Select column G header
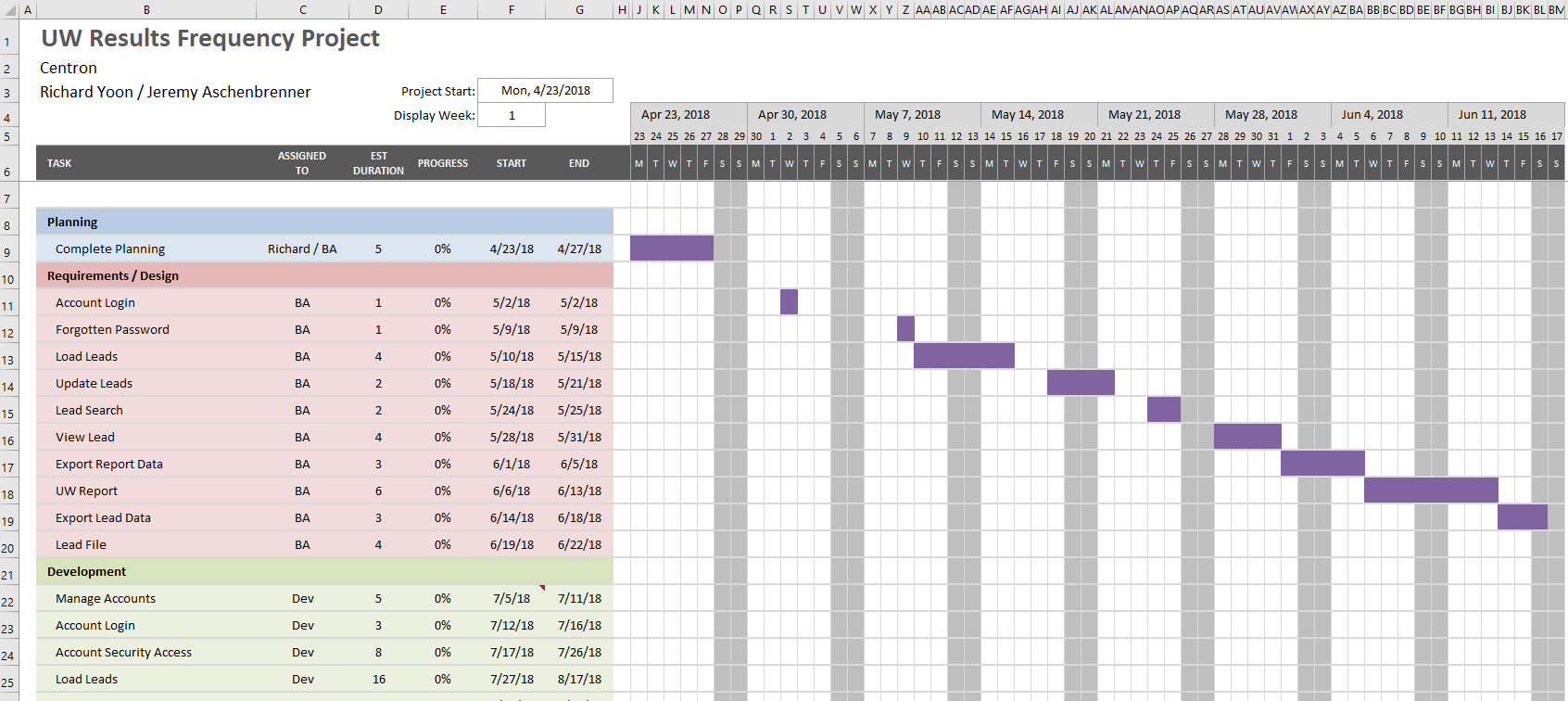Screen dimensions: 1568x701 (579, 9)
